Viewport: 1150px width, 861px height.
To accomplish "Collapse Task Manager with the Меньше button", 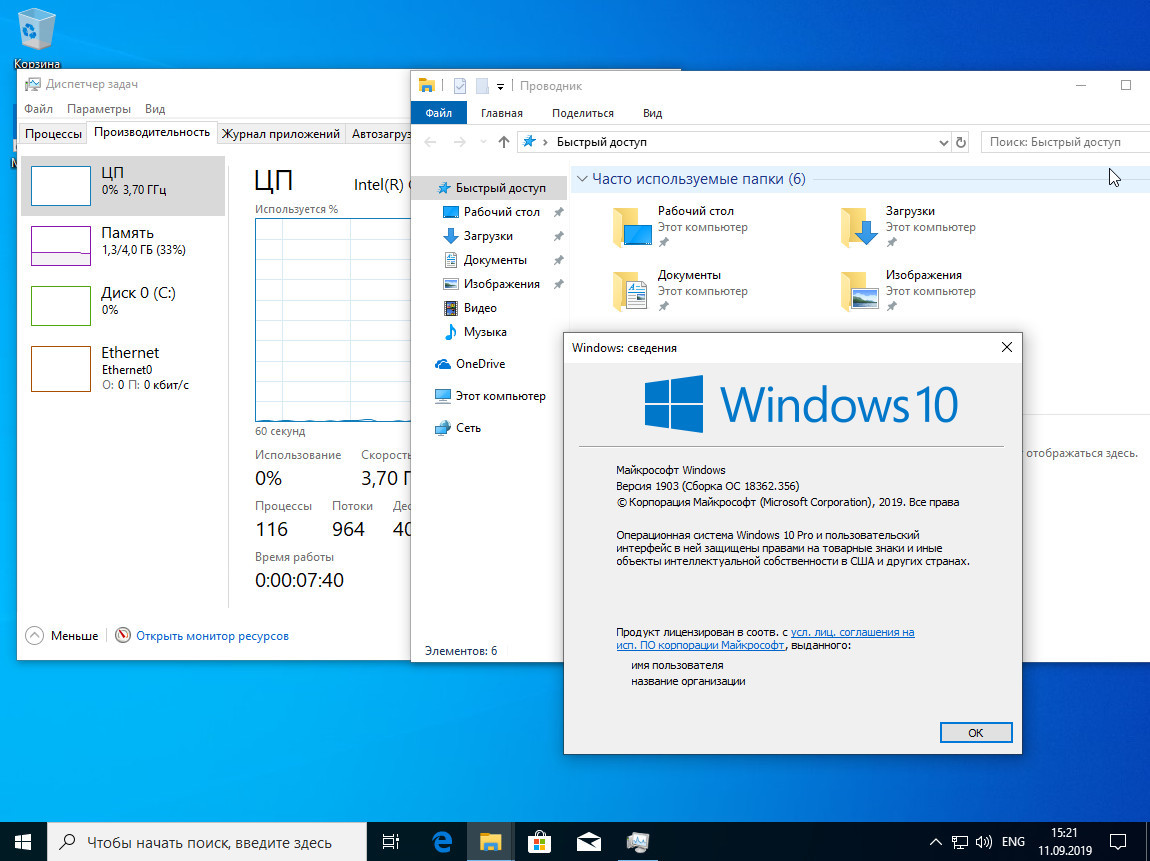I will click(x=62, y=635).
